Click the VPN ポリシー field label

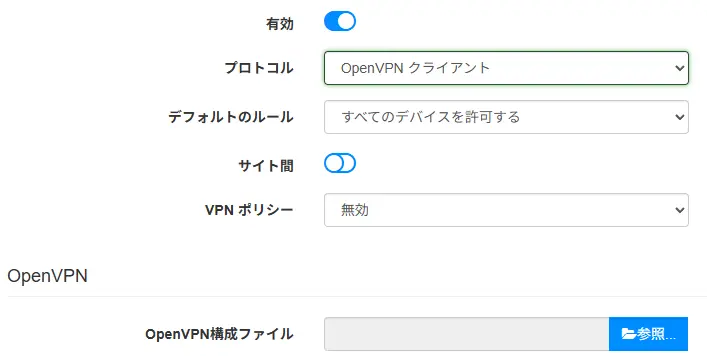pyautogui.click(x=249, y=210)
